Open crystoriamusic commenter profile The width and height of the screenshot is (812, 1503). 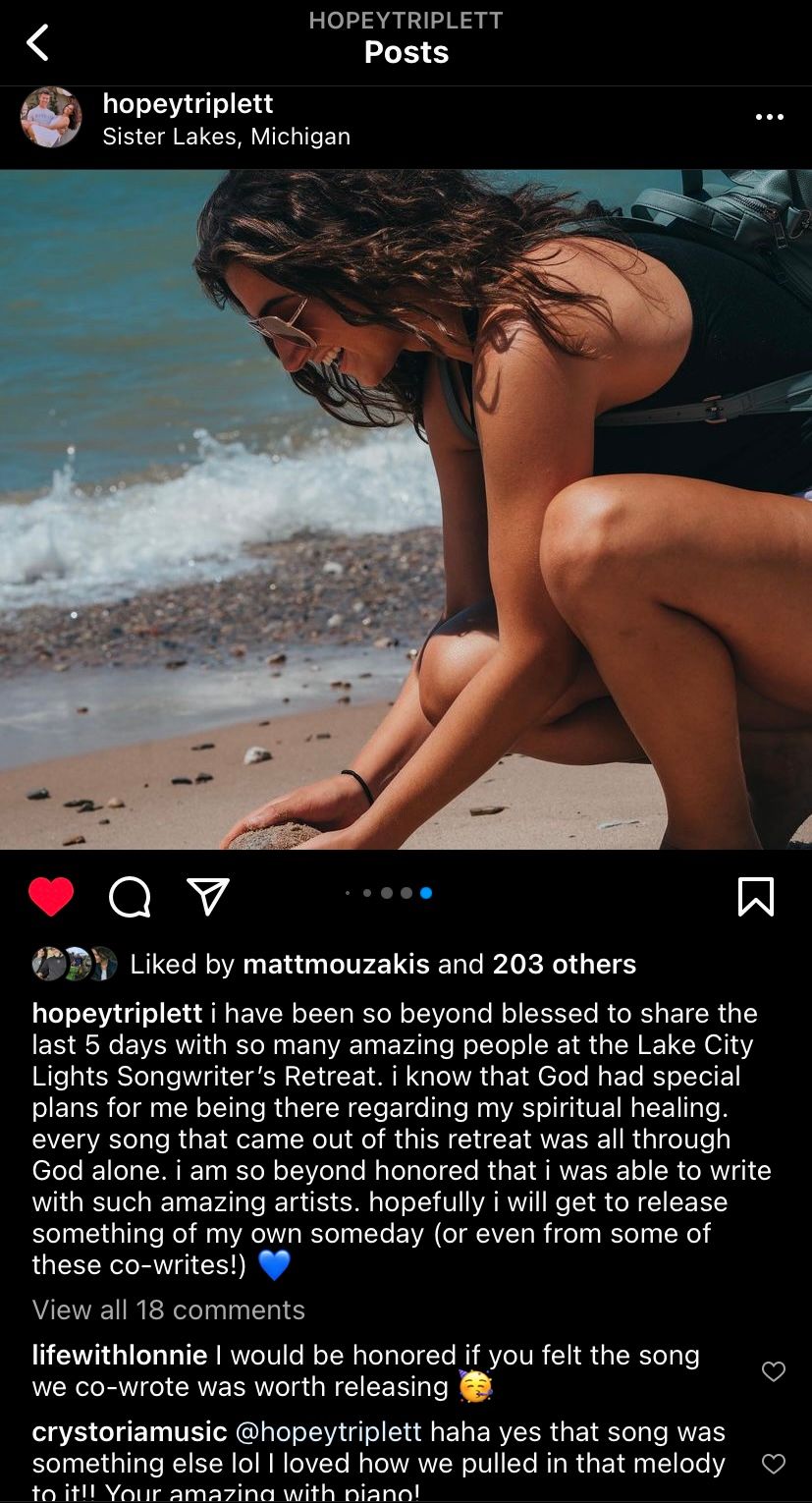tap(130, 1432)
